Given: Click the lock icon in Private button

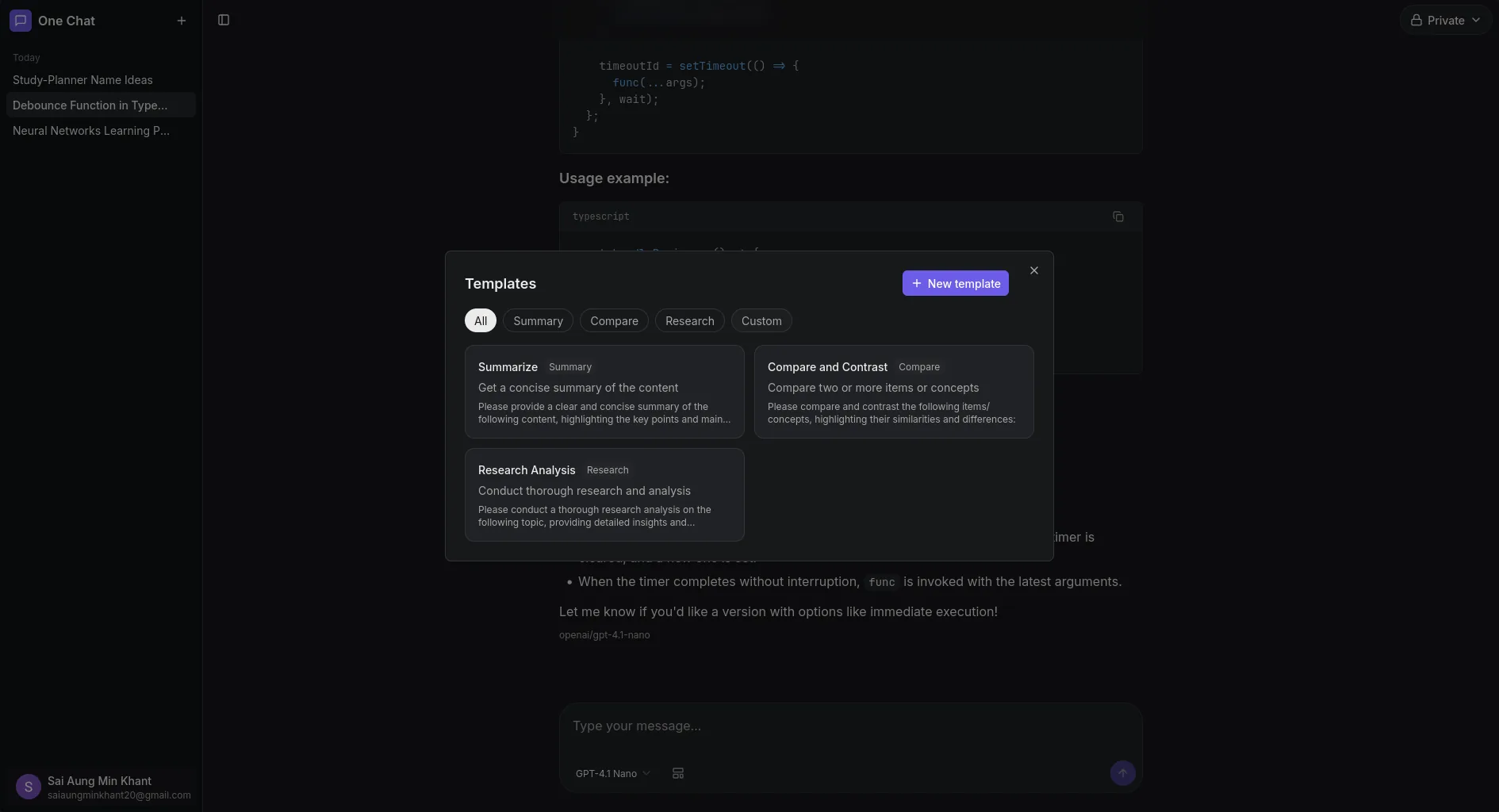Looking at the screenshot, I should 1416,21.
